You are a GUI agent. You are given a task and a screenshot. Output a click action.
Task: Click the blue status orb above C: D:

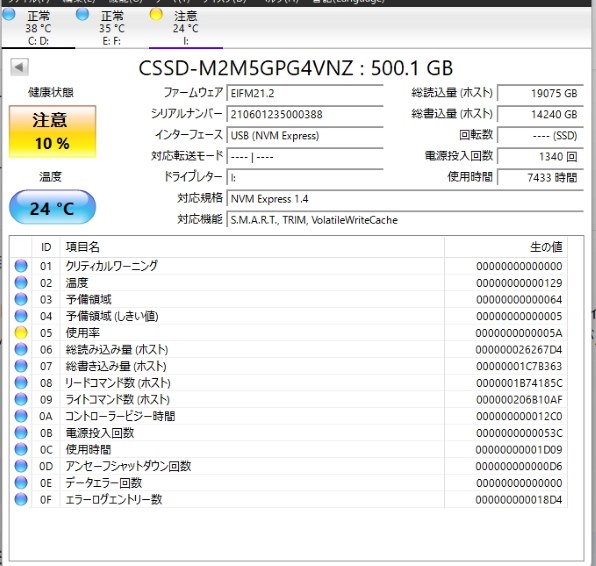tap(8, 15)
